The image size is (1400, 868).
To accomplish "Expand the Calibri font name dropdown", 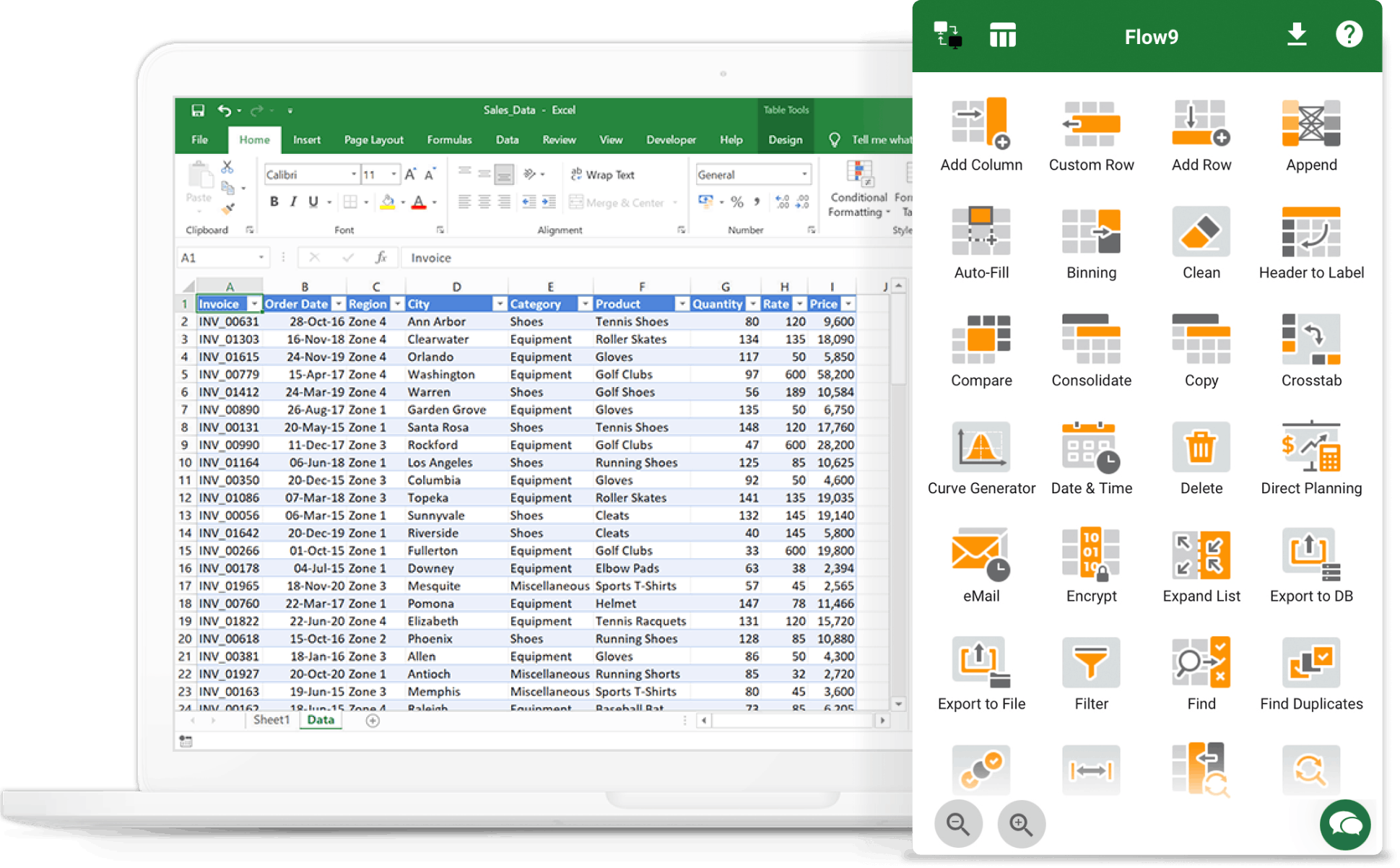I will (354, 175).
